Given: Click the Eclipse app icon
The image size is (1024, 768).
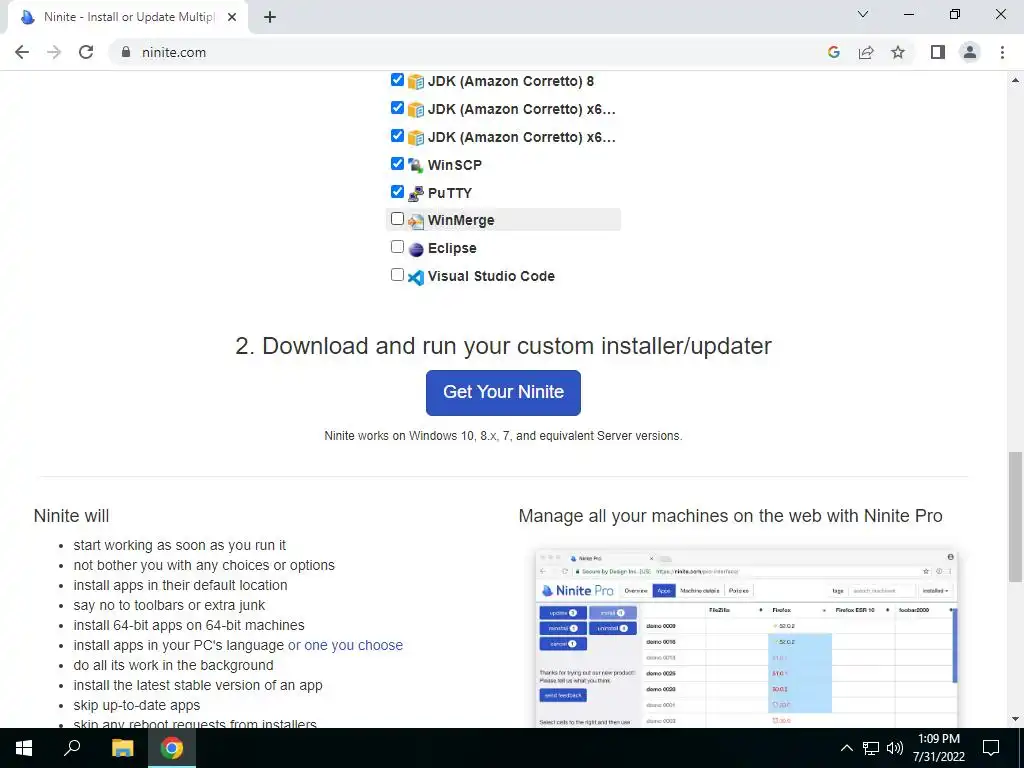Looking at the screenshot, I should 415,249.
